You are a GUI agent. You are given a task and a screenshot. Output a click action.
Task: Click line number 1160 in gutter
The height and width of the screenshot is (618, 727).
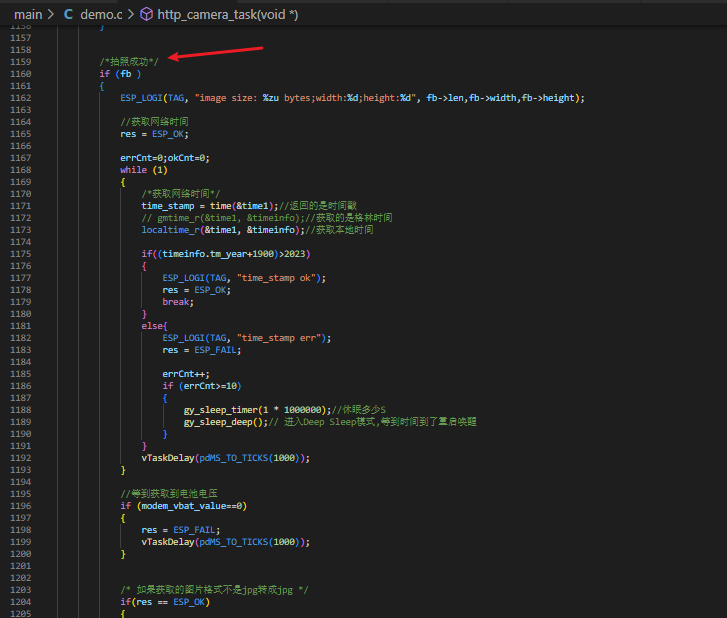tap(21, 74)
